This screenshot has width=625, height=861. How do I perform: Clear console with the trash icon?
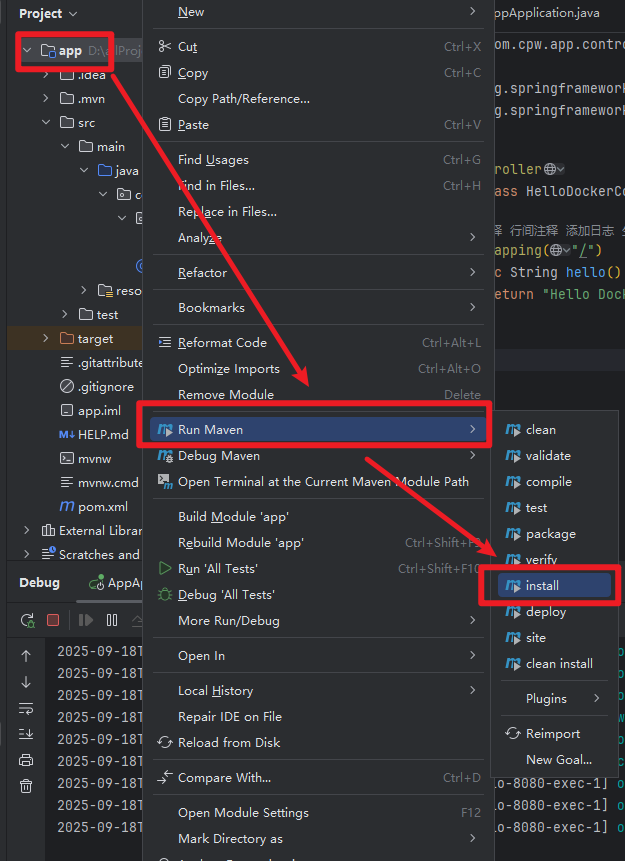point(26,786)
